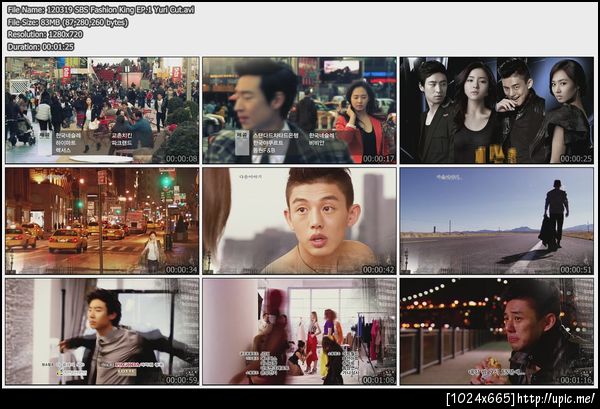Viewport: 600px width, 409px height.
Task: Click the File Size 83MB text
Action: [x=68, y=22]
